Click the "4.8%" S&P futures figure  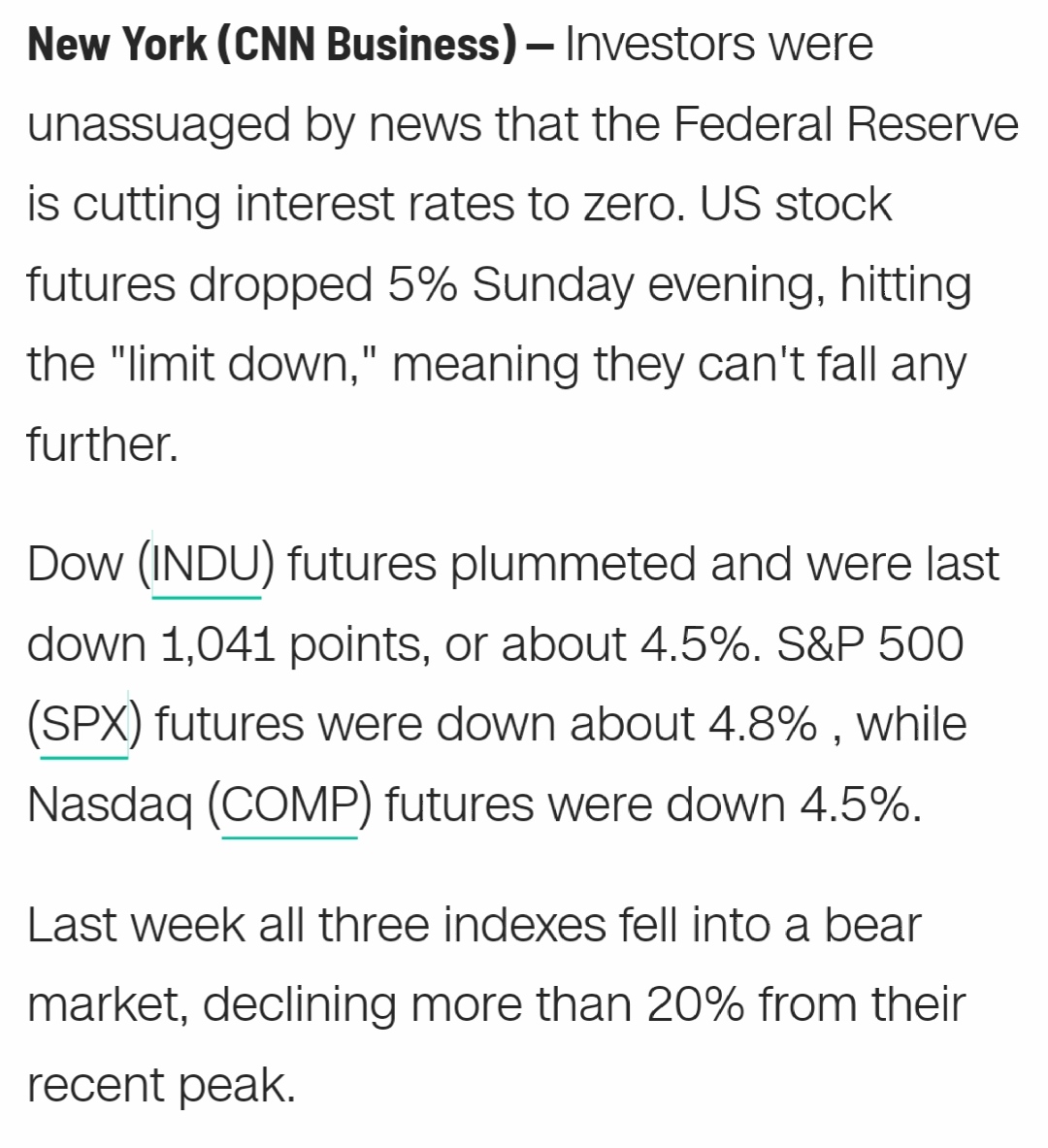tap(763, 724)
